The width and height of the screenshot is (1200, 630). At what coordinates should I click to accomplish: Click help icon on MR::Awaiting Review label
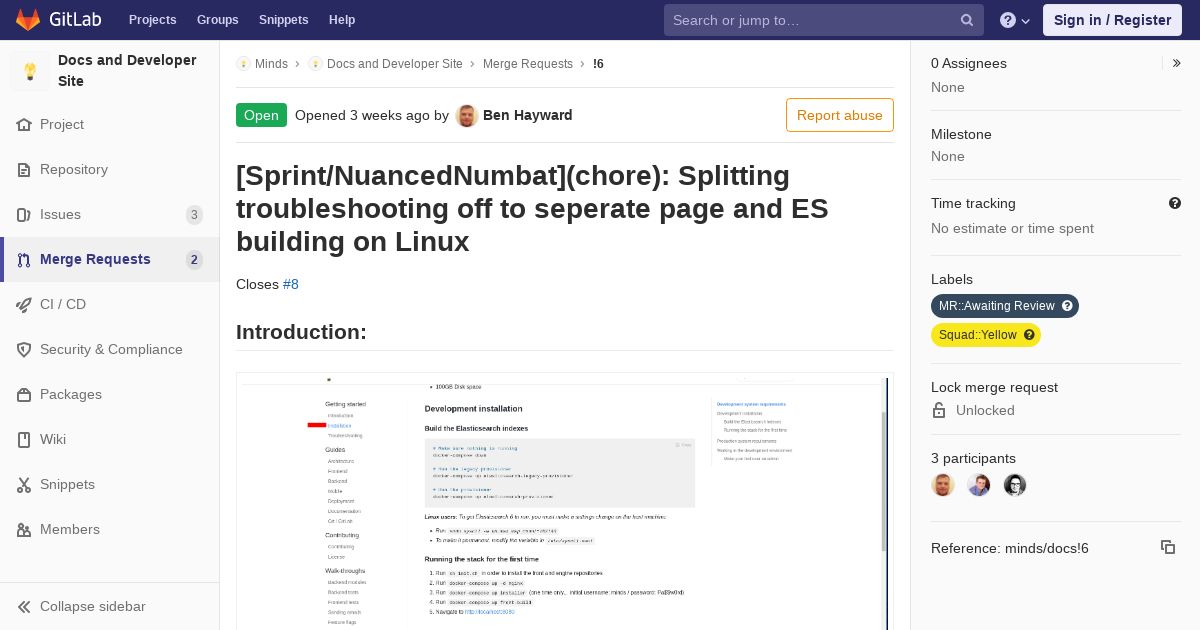[x=1067, y=306]
